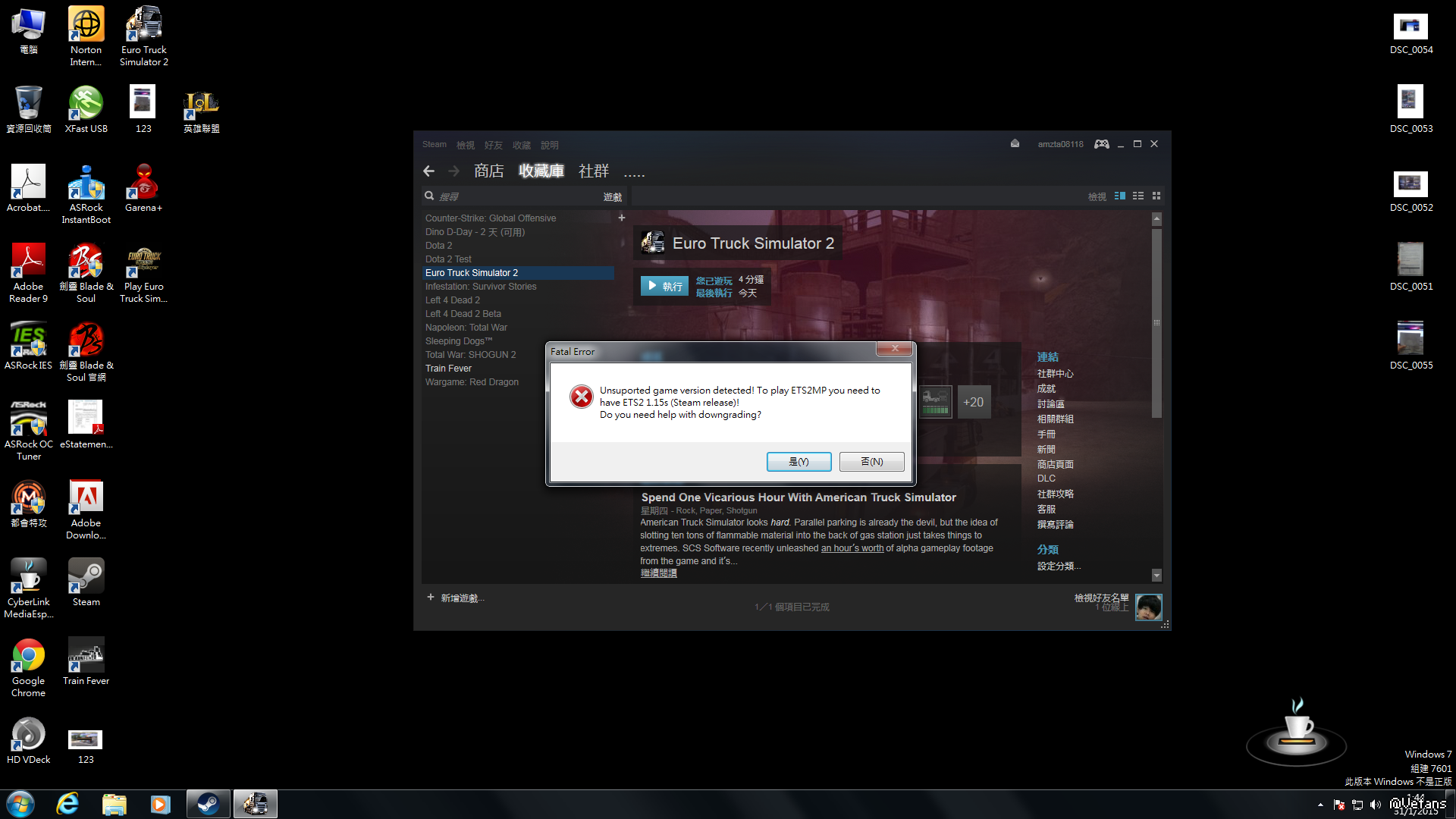Image resolution: width=1456 pixels, height=819 pixels.
Task: Switch to list view mode
Action: point(1137,196)
